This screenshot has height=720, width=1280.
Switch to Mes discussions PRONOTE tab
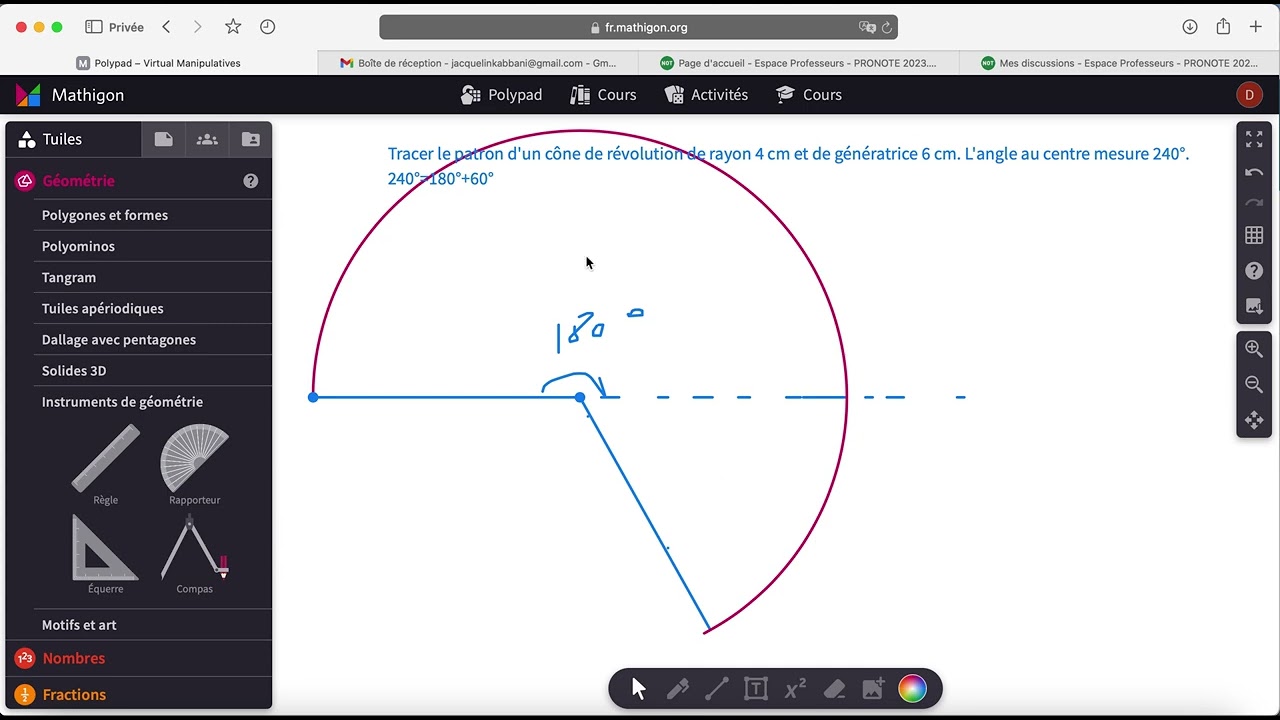(1120, 63)
